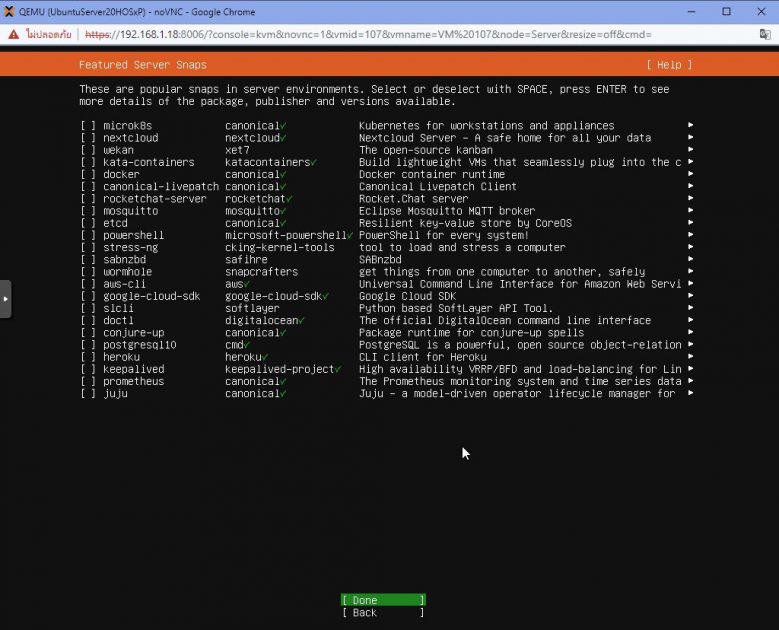779x630 pixels.
Task: Show details arrow for heroku row
Action: click(690, 357)
